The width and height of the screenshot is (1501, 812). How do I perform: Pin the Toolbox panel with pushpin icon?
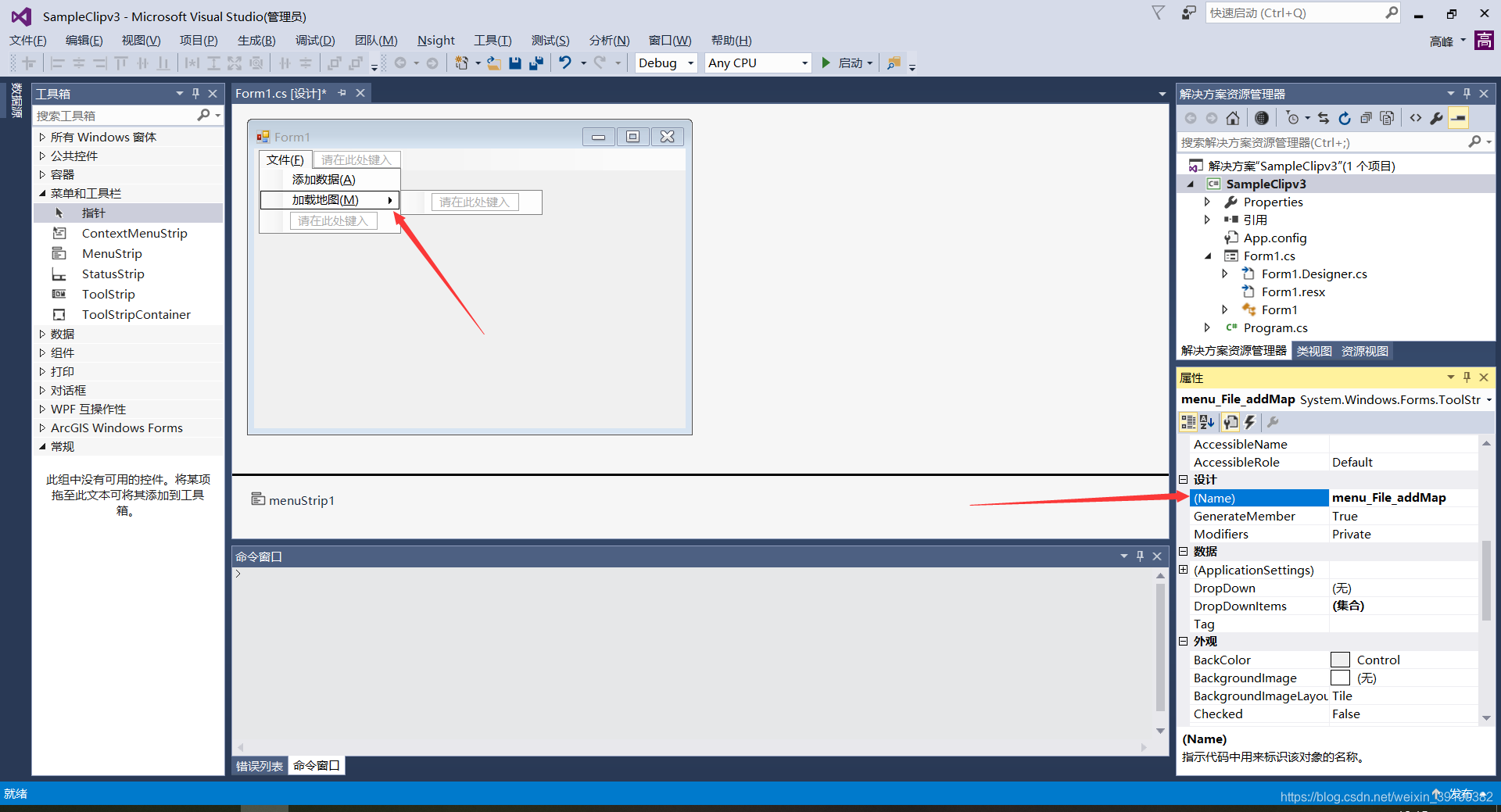click(196, 93)
